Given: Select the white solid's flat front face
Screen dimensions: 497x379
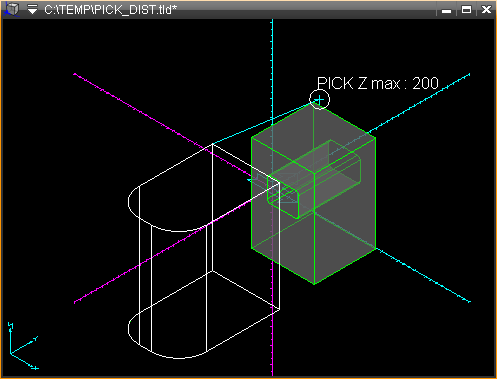Looking at the screenshot, I should (x=246, y=227).
